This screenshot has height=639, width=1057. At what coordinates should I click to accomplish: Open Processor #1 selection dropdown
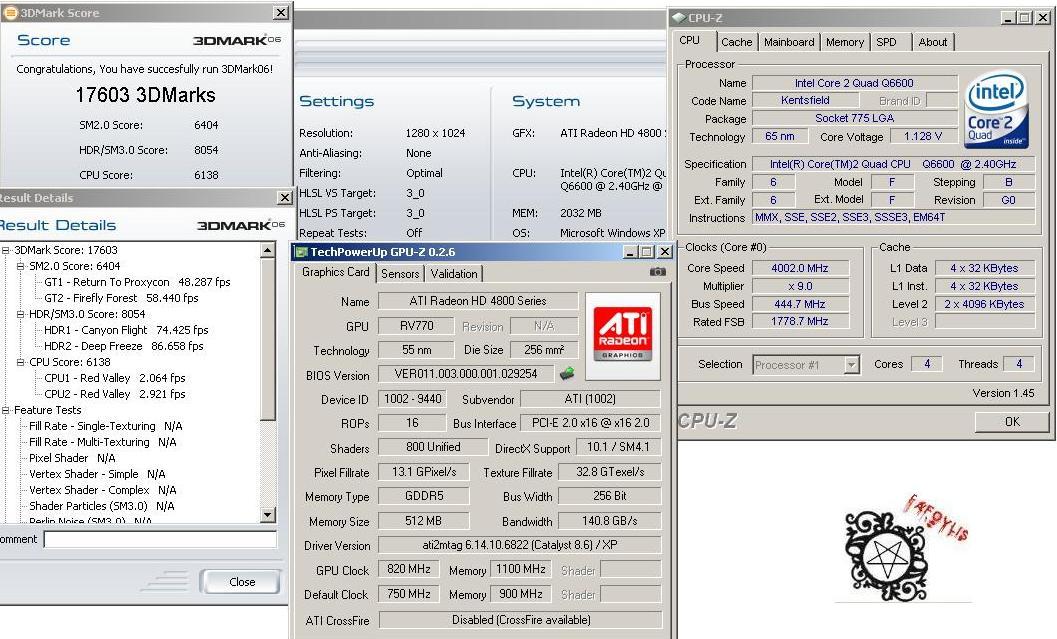851,365
